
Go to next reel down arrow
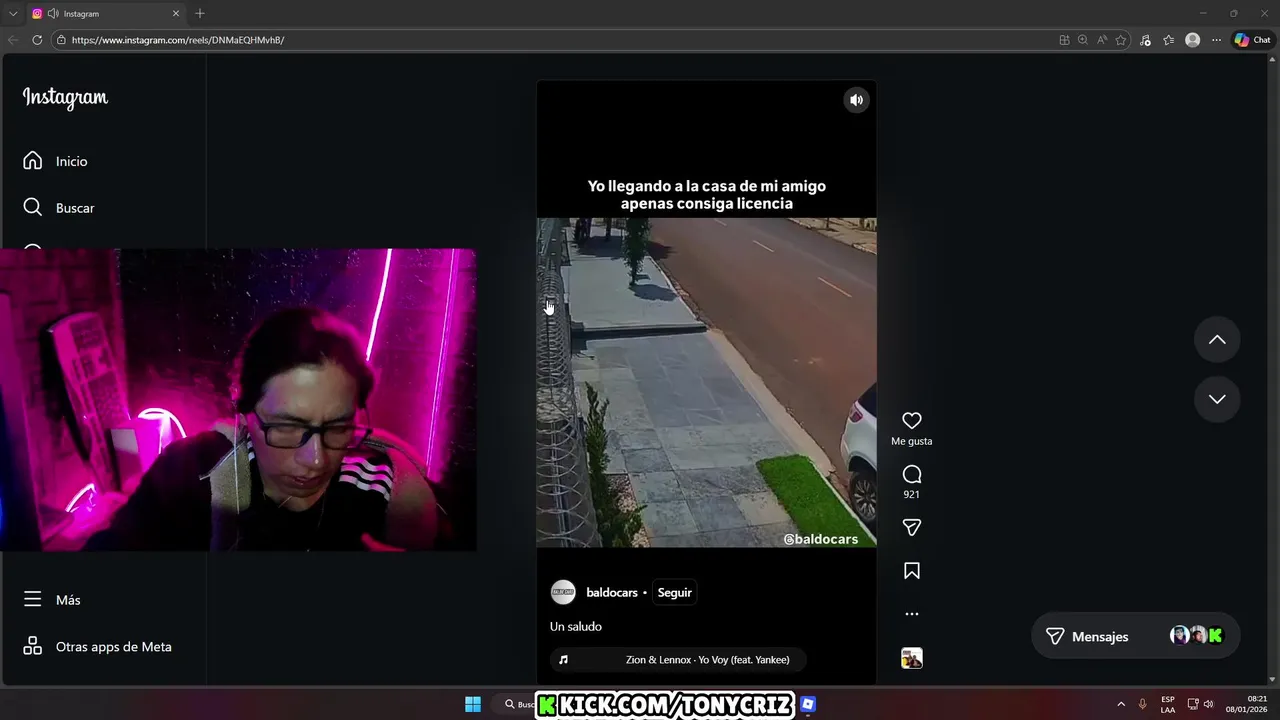pyautogui.click(x=1217, y=399)
